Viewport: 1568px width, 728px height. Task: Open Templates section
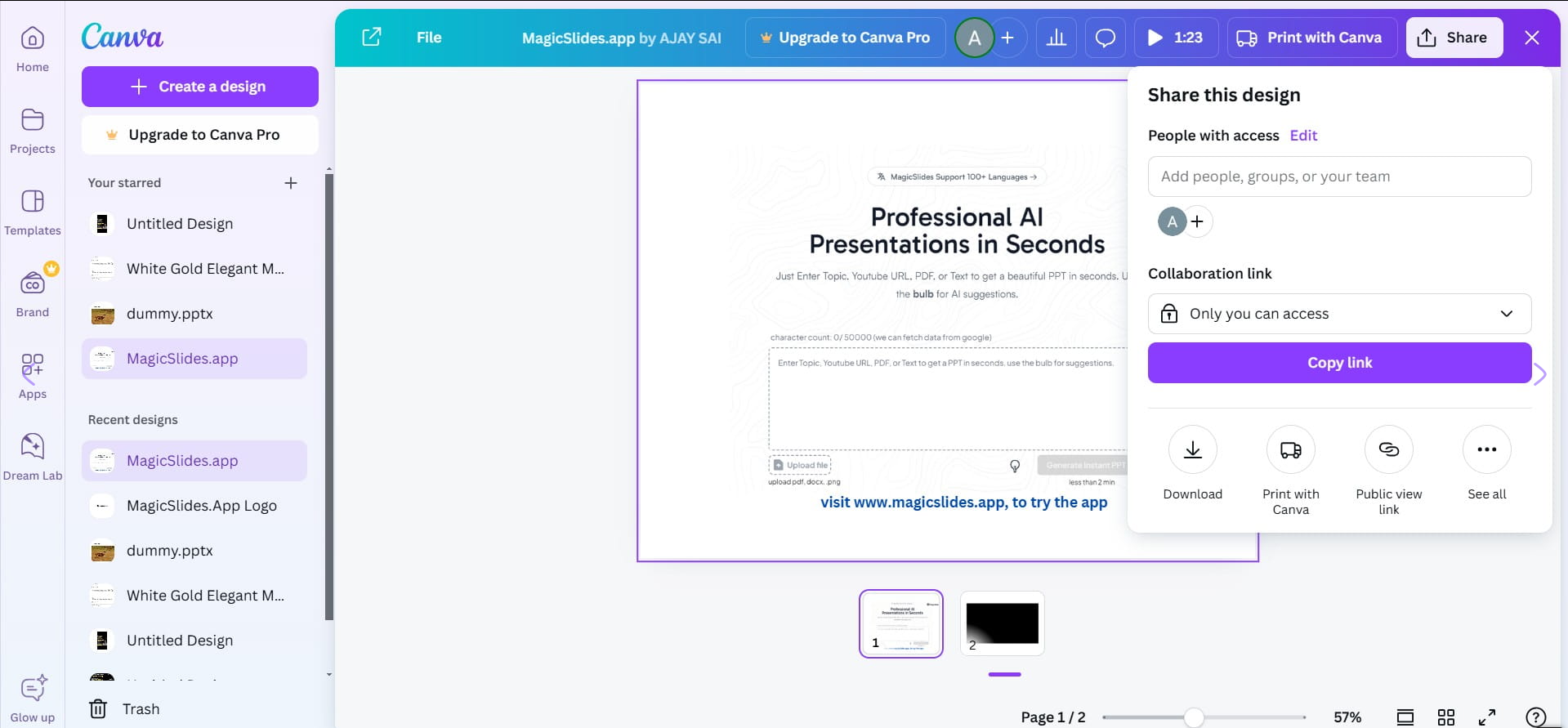point(33,212)
